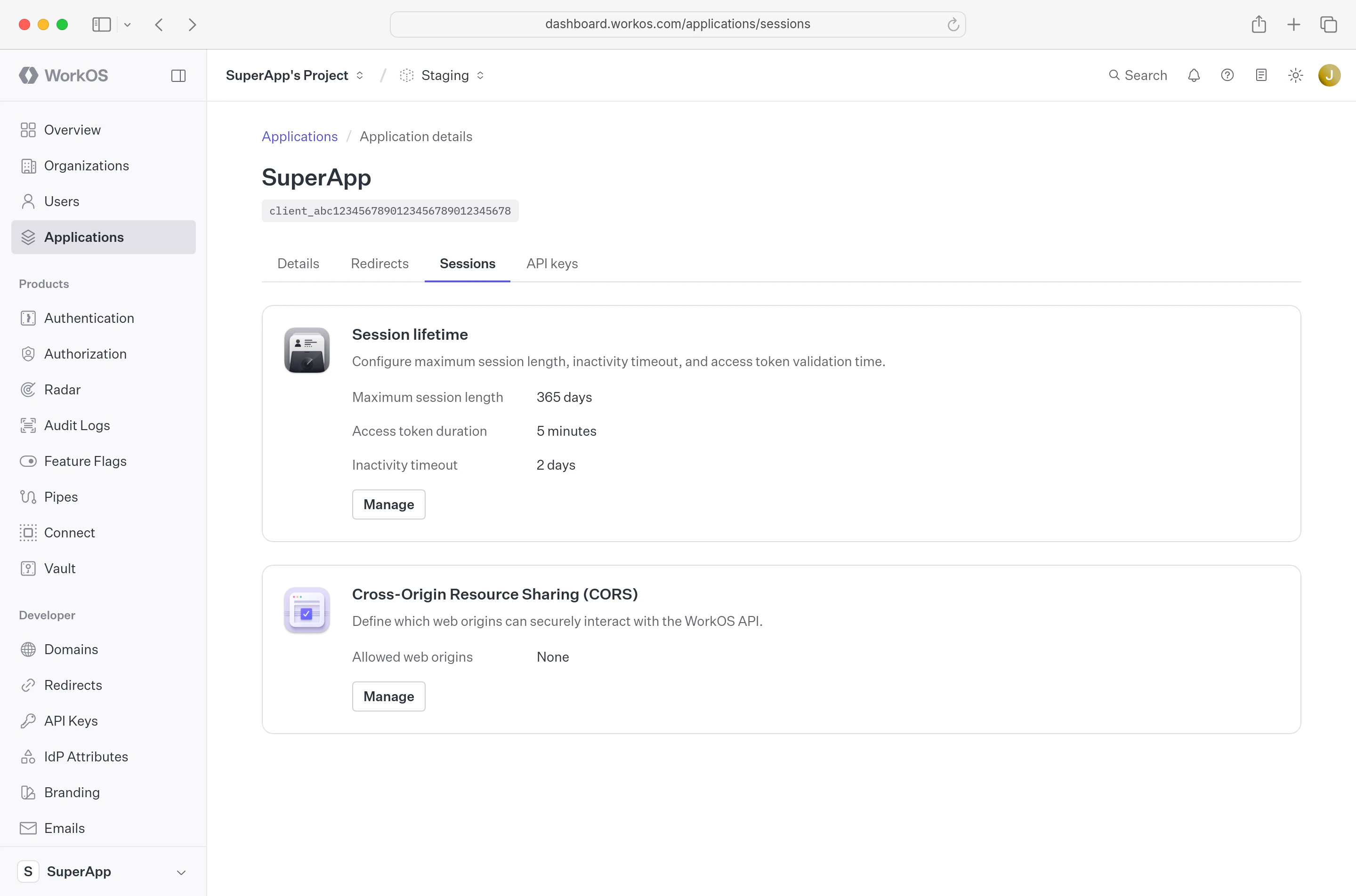Viewport: 1356px width, 896px height.
Task: Click the 'Application details' breadcrumb text
Action: coord(416,136)
